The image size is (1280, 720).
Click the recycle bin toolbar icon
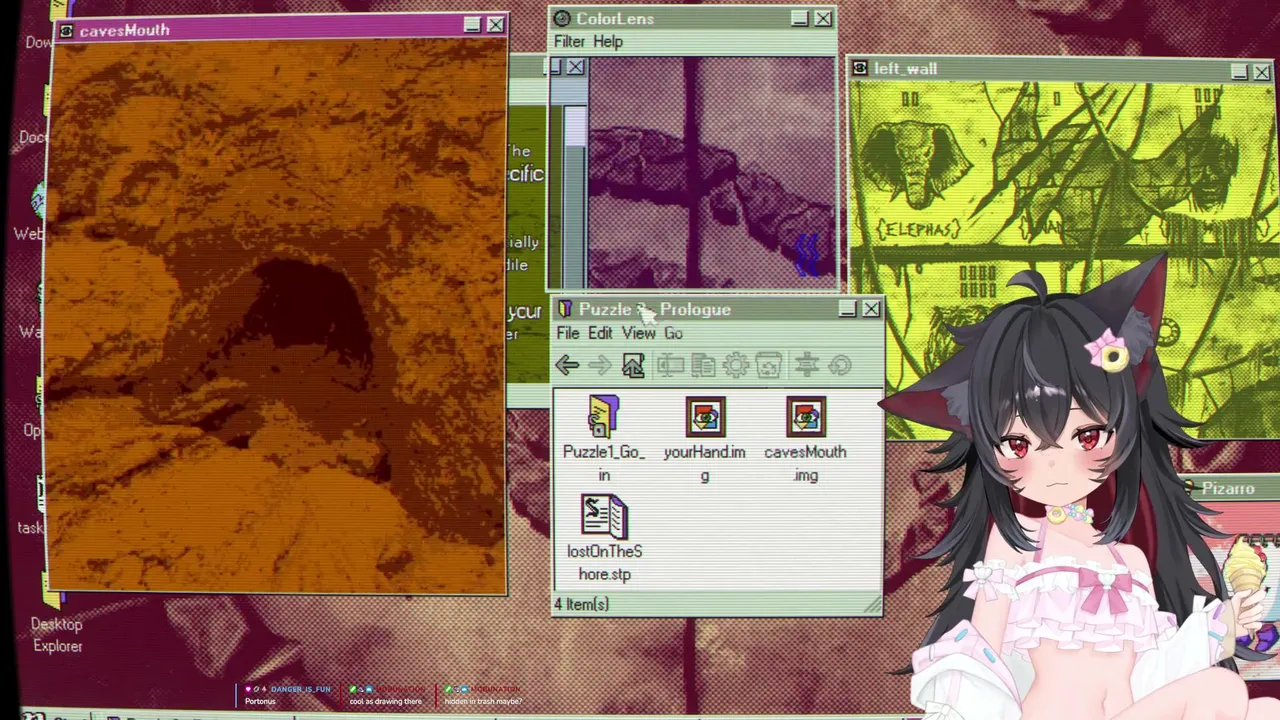click(769, 366)
